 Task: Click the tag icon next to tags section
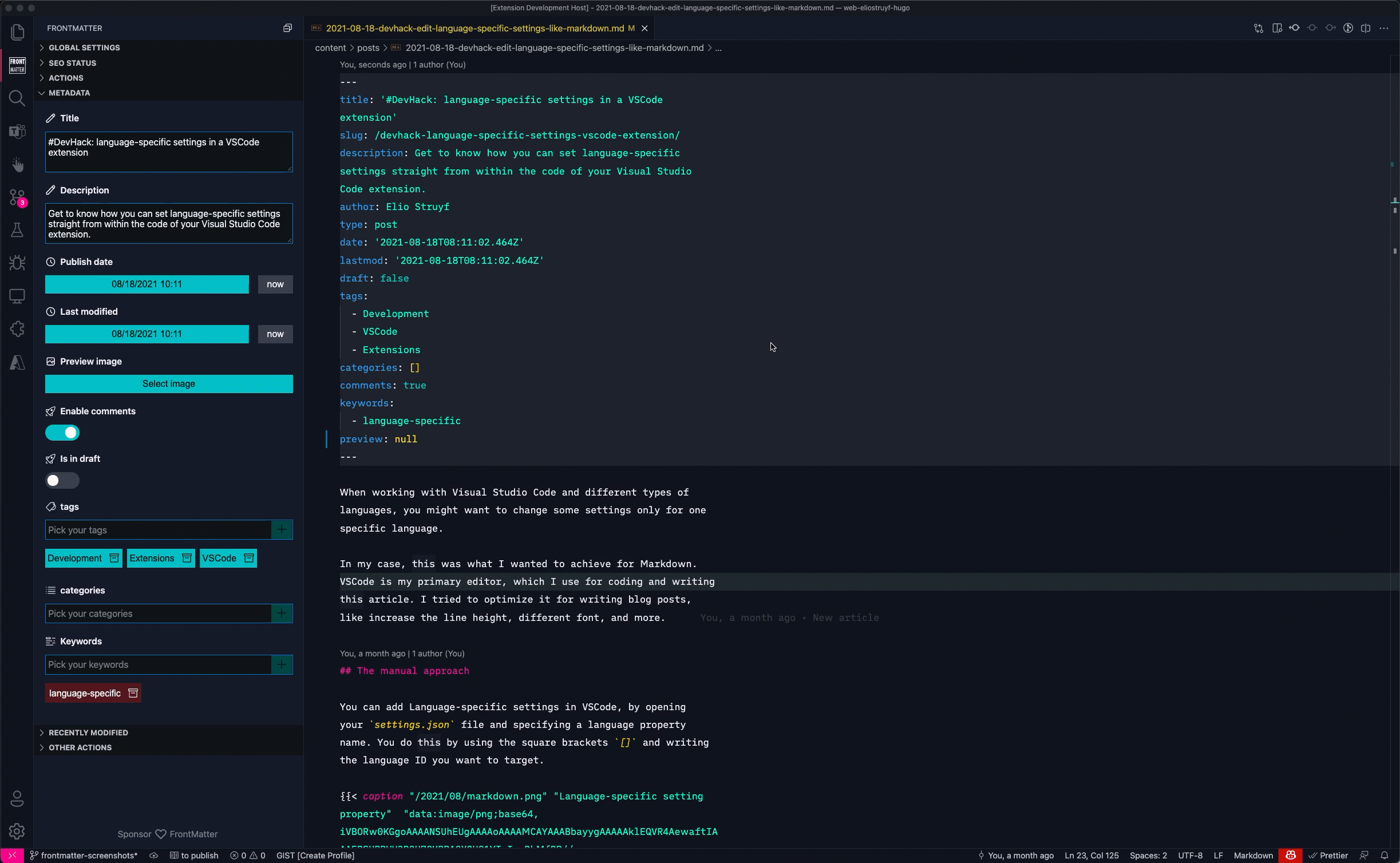pos(51,506)
